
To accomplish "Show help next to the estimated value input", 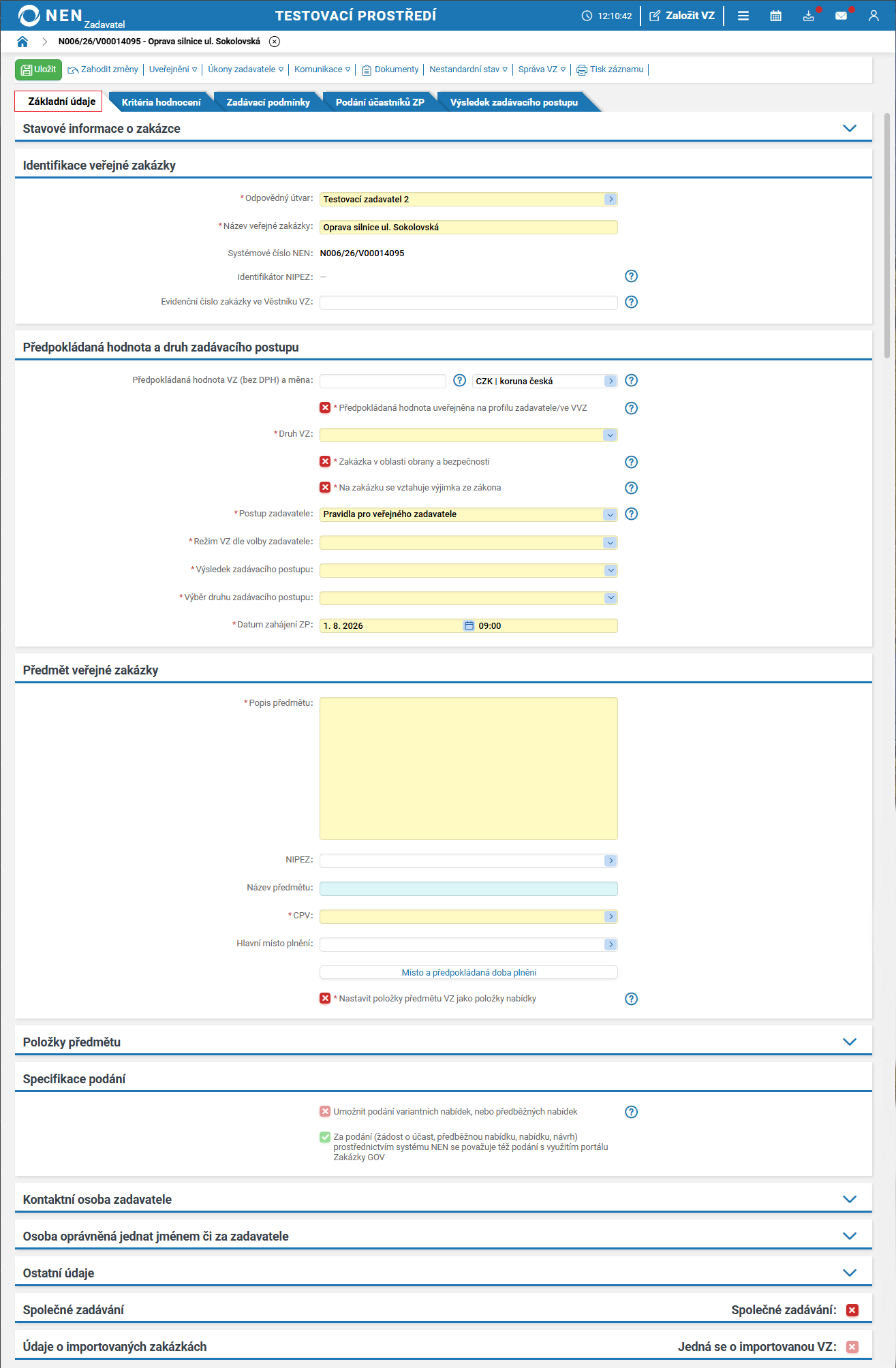I will (x=460, y=380).
